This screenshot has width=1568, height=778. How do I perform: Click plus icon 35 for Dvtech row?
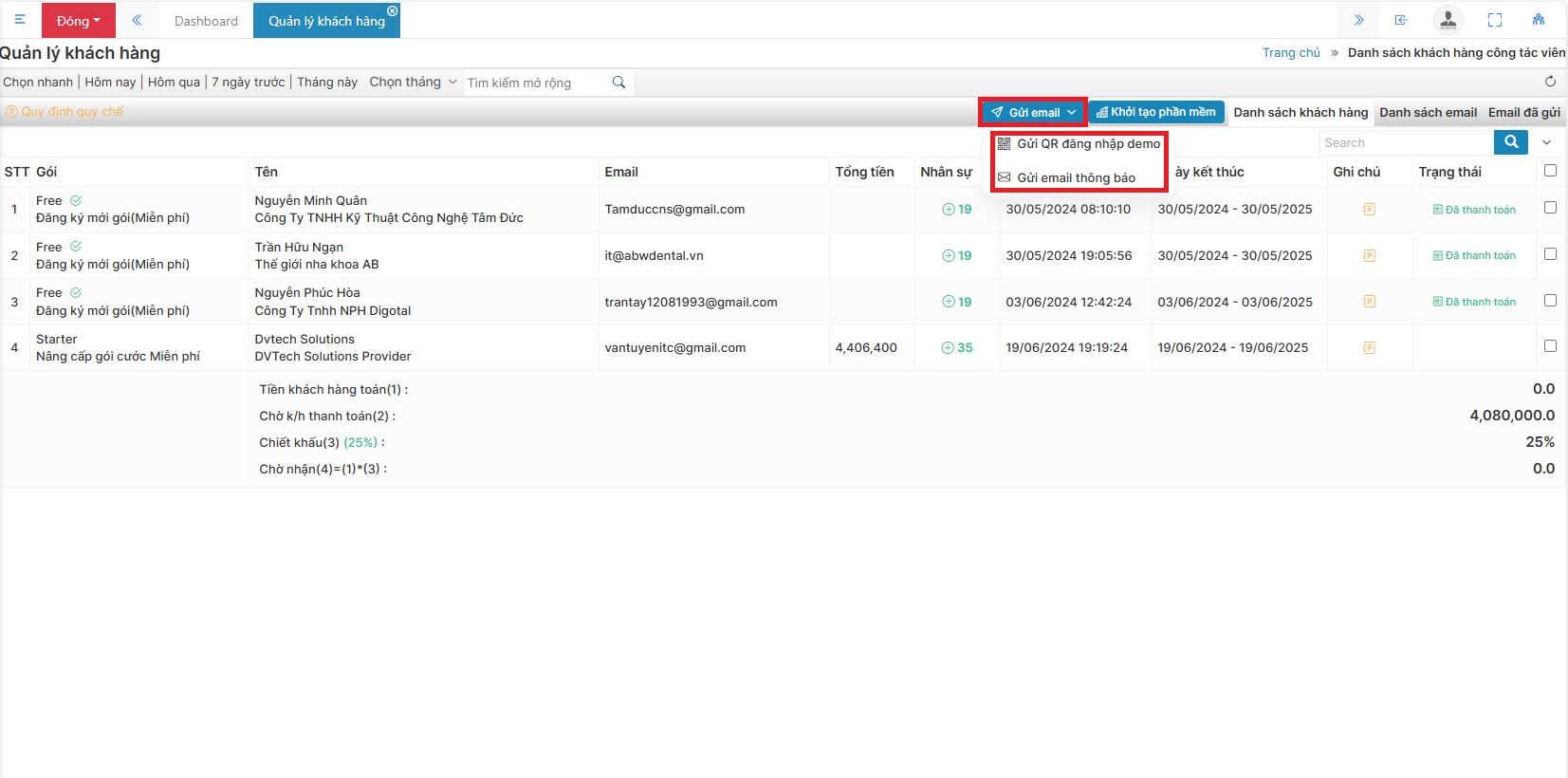coord(948,348)
